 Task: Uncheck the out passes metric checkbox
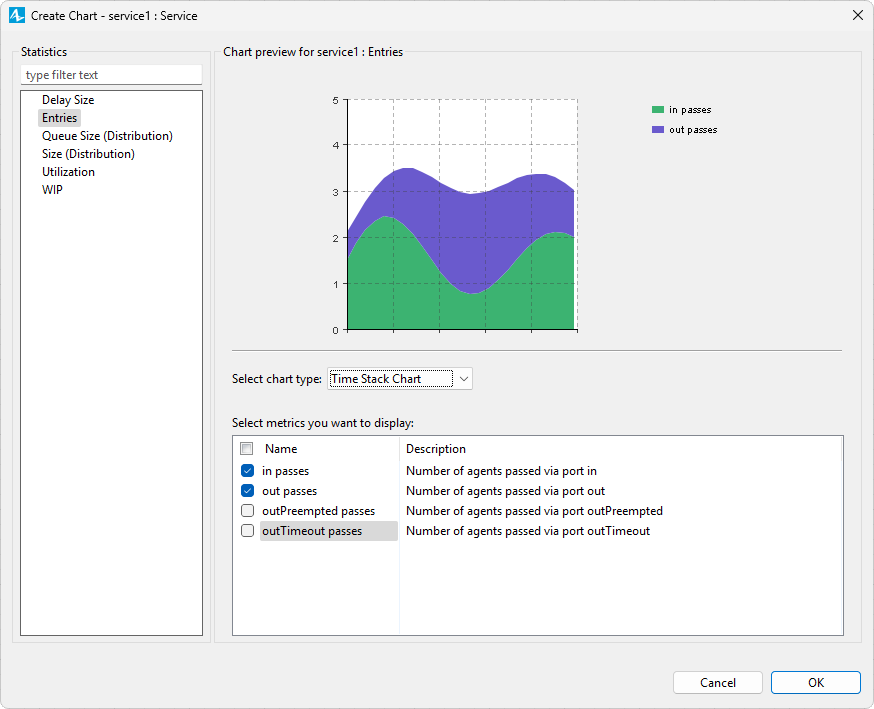(247, 491)
